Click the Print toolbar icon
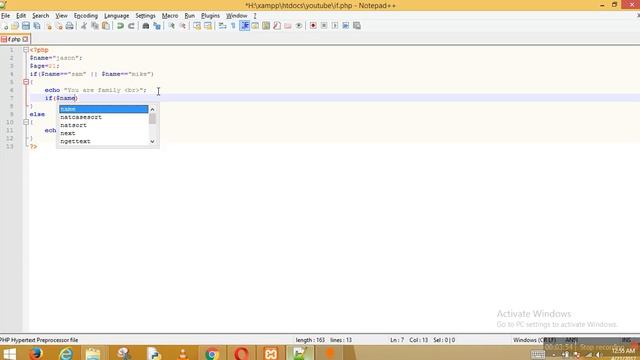The width and height of the screenshot is (640, 360). (x=69, y=26)
